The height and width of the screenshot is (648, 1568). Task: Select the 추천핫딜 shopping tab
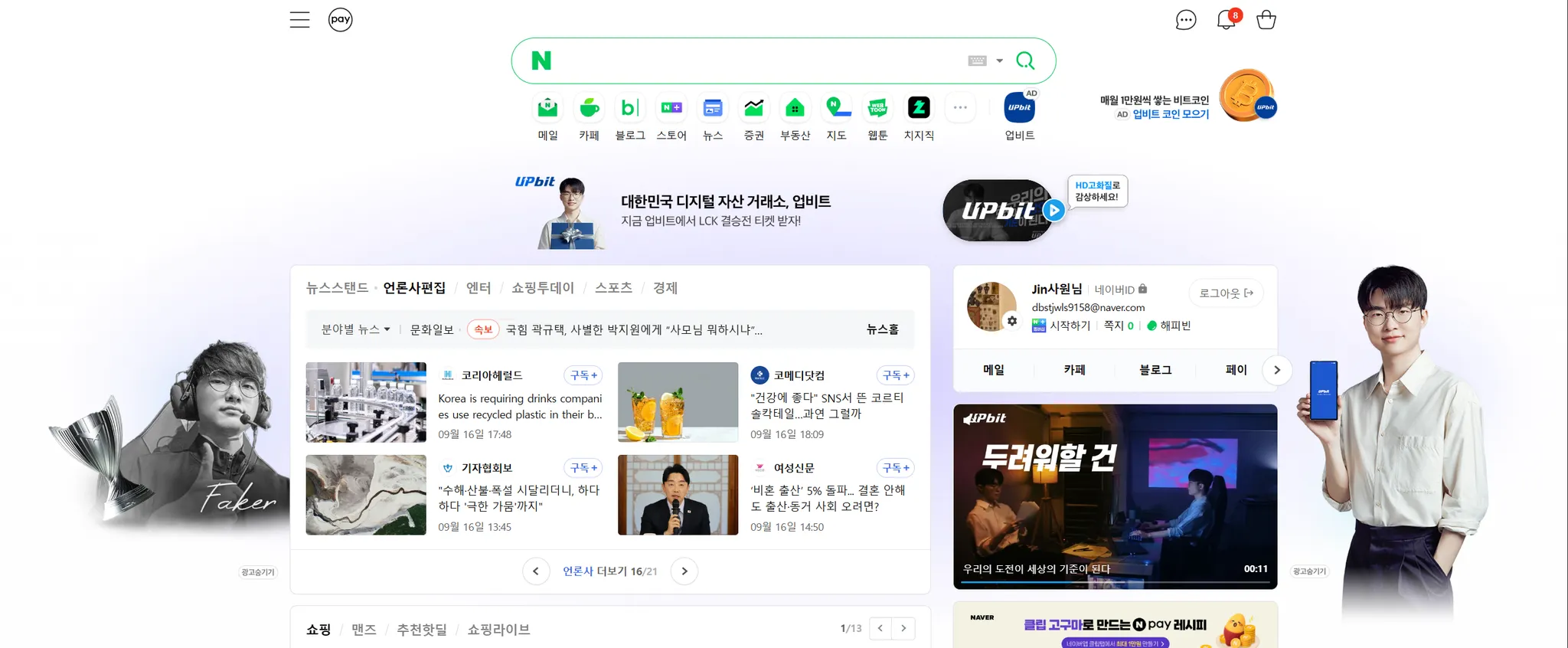422,630
